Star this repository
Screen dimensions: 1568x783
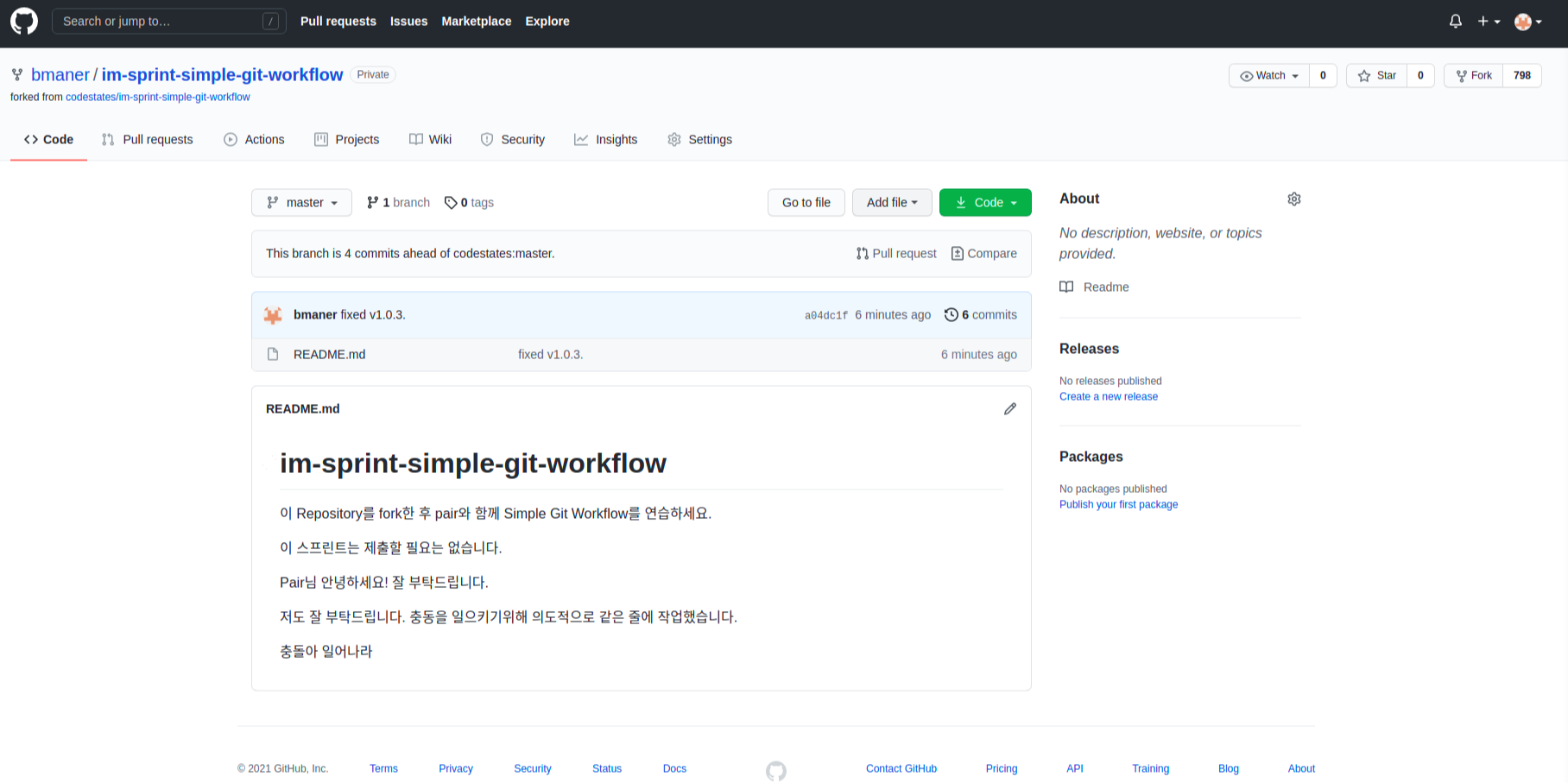1376,75
